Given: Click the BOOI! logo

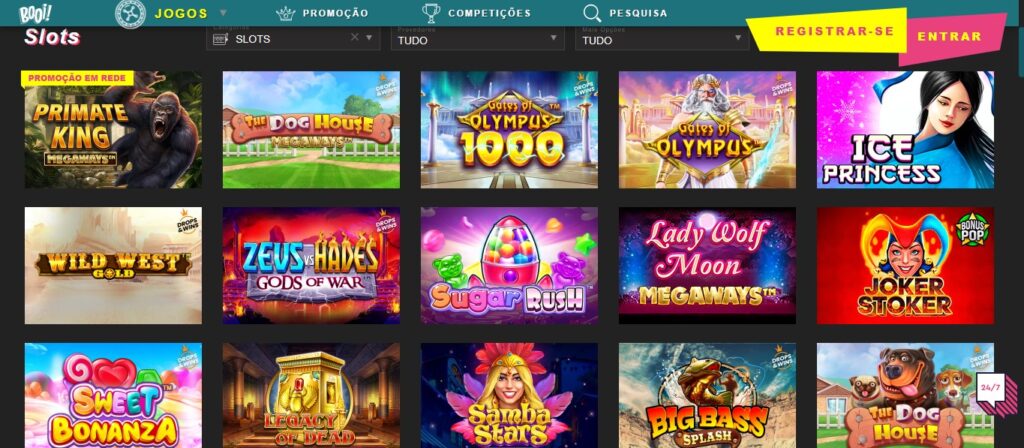Looking at the screenshot, I should 36,13.
